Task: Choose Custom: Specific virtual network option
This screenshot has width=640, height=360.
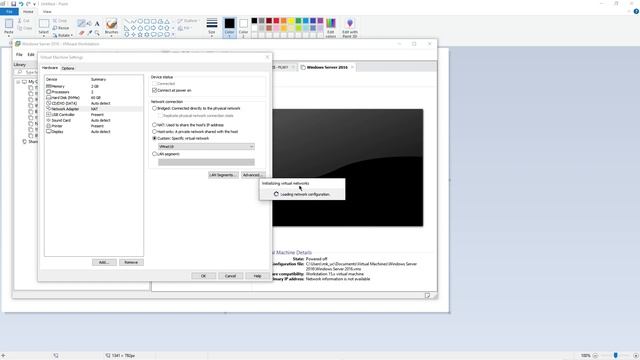Action: [154, 138]
